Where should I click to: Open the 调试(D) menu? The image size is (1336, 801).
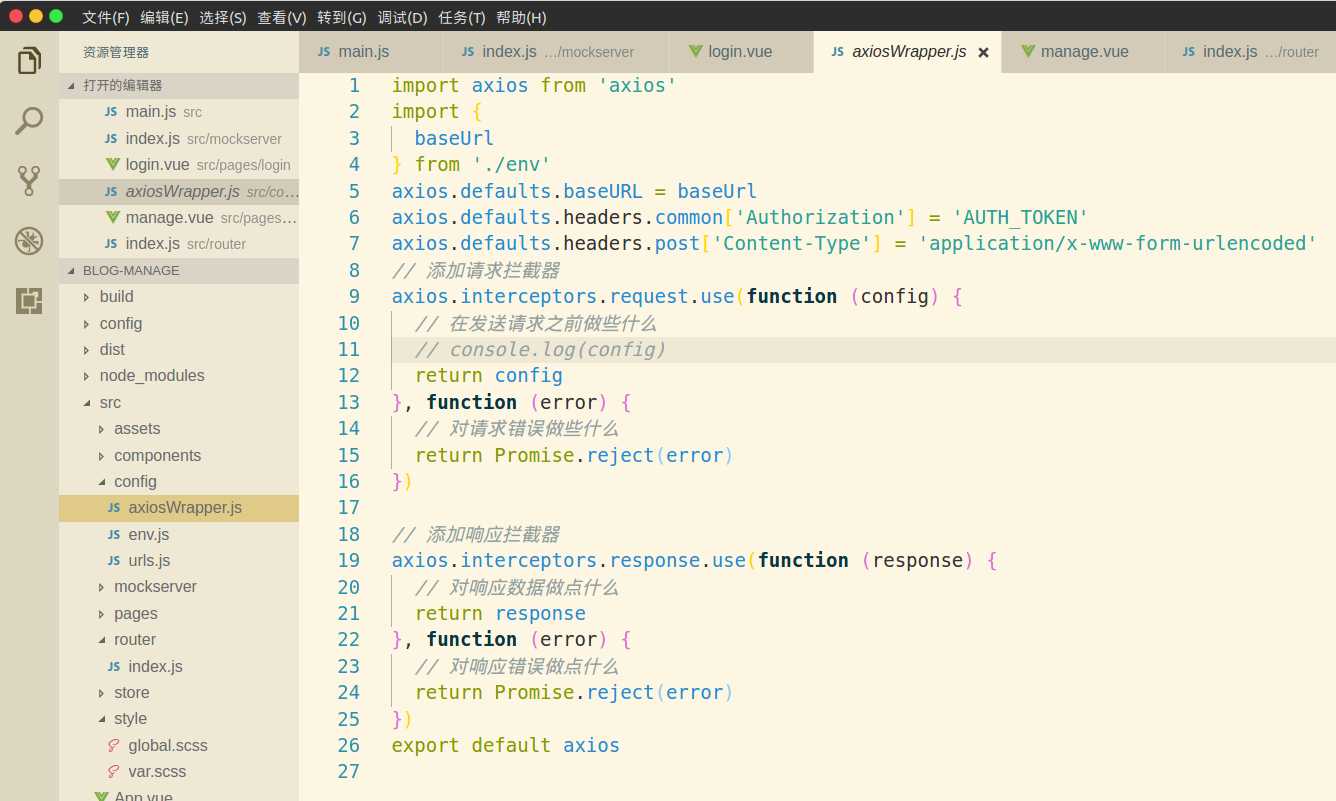tap(402, 17)
